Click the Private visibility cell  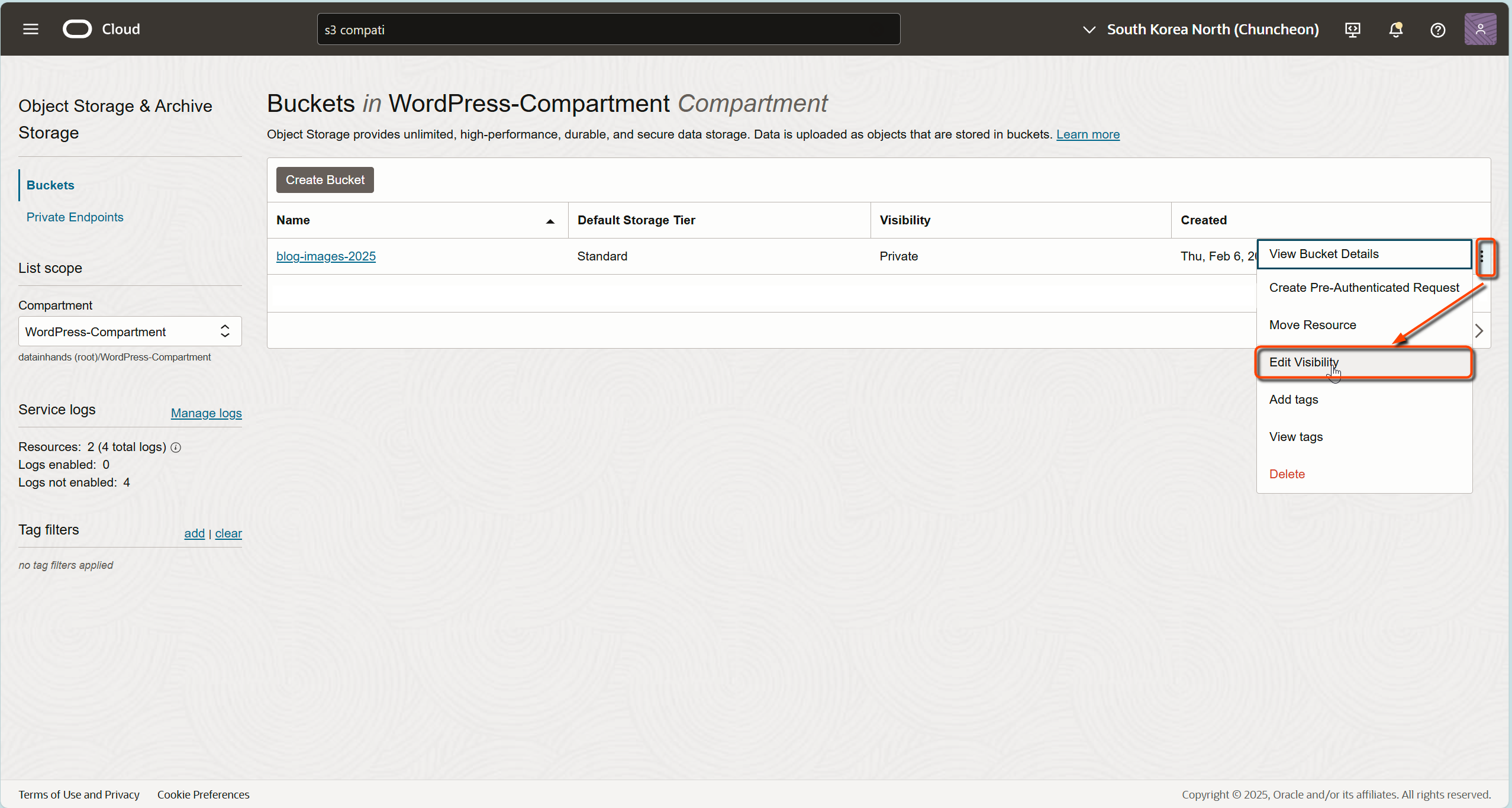coord(898,256)
